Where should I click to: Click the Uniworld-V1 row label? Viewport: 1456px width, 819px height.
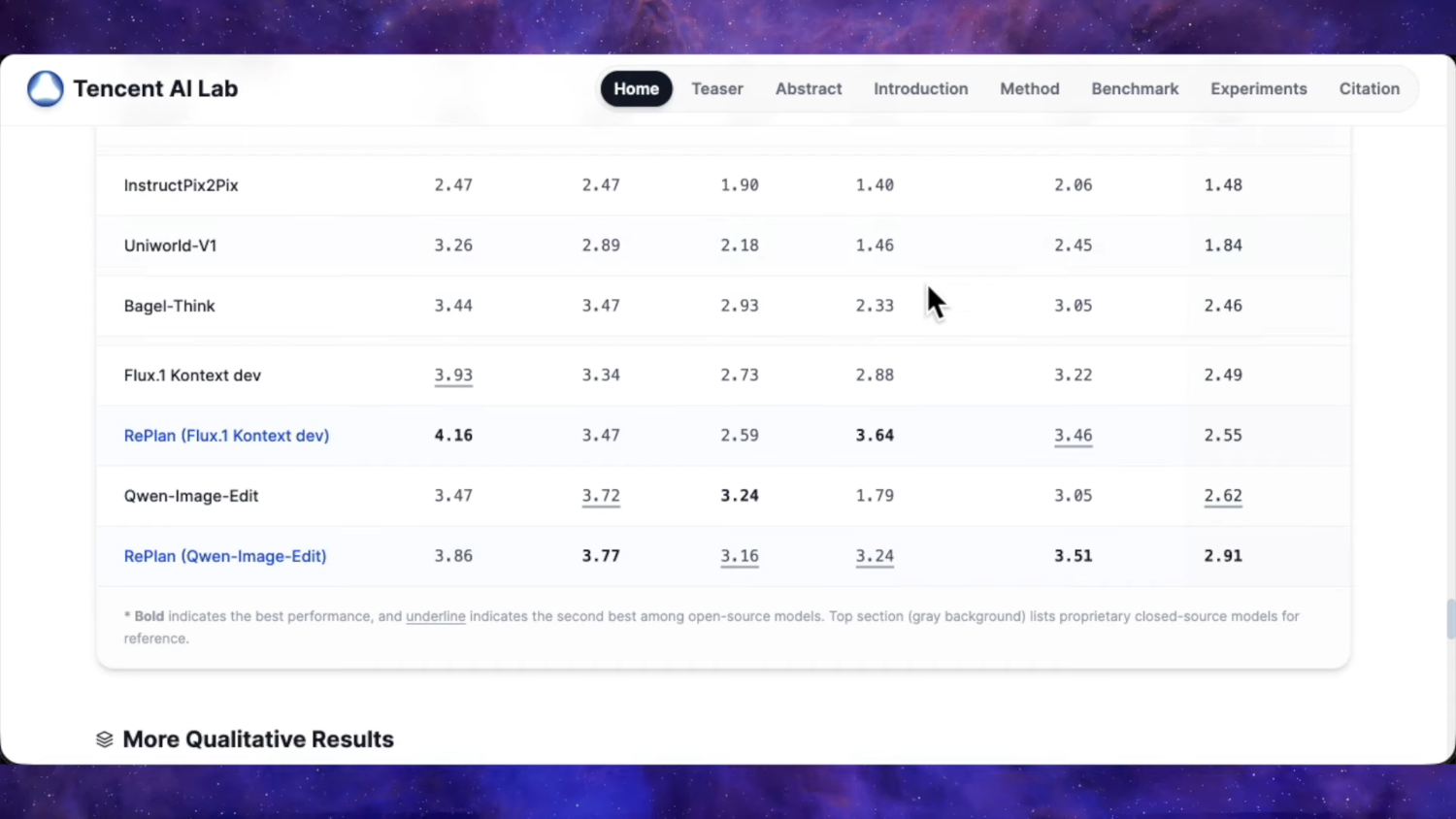click(x=170, y=246)
